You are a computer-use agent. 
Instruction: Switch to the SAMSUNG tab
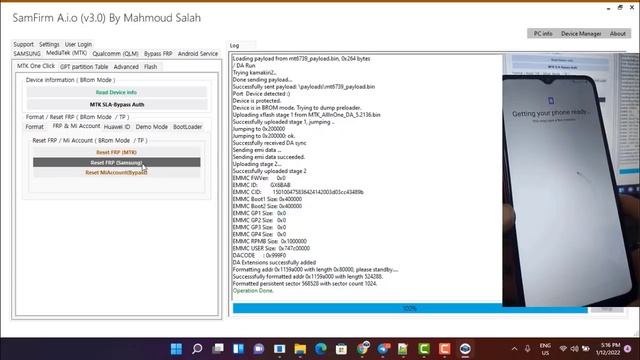[x=27, y=53]
